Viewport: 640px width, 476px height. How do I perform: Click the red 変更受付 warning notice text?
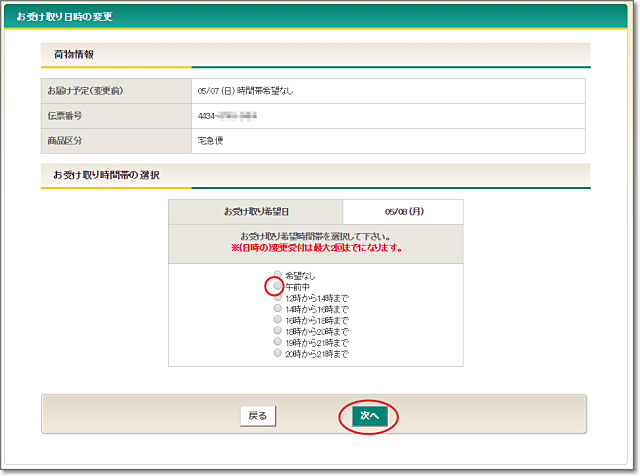315,248
